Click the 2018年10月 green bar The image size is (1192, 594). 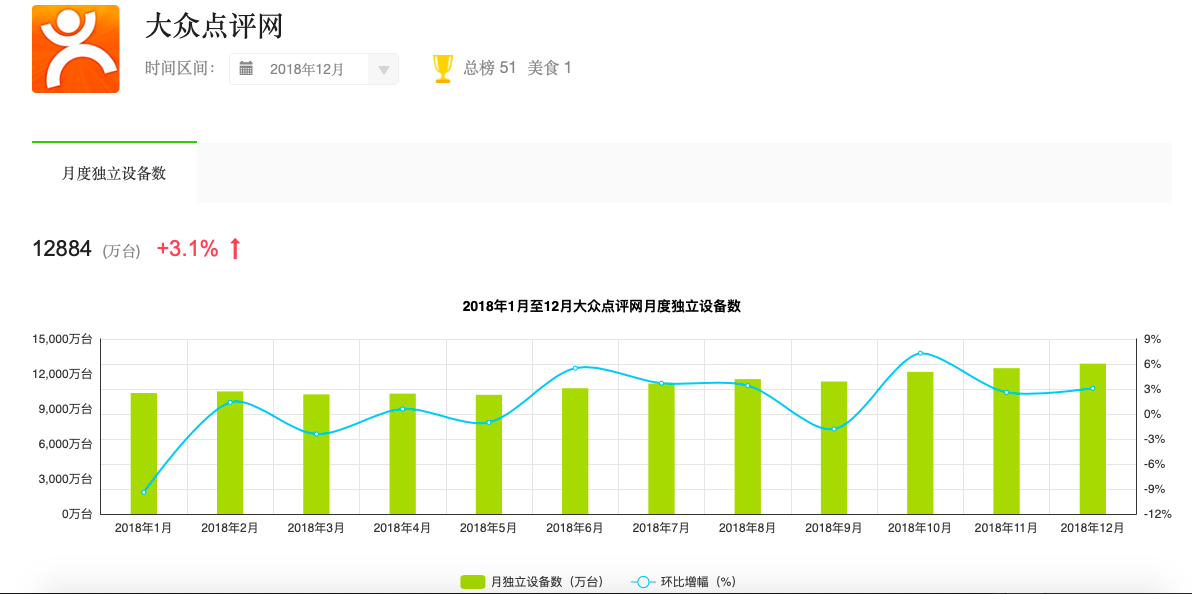pyautogui.click(x=920, y=443)
